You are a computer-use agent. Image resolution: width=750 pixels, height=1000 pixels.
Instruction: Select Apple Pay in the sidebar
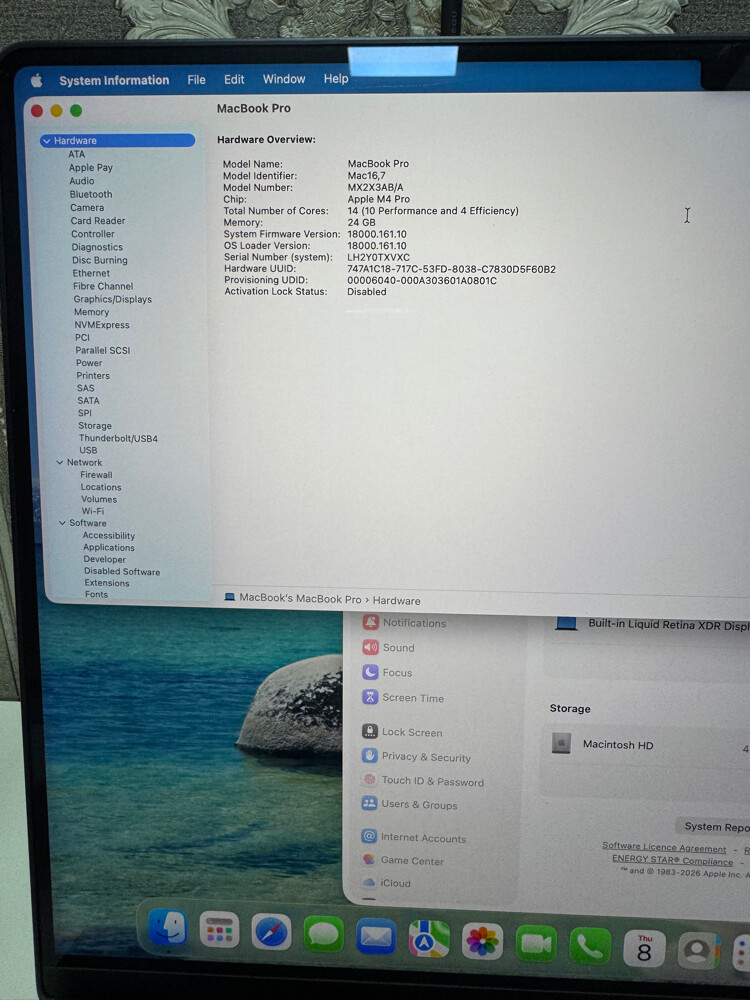pyautogui.click(x=91, y=168)
